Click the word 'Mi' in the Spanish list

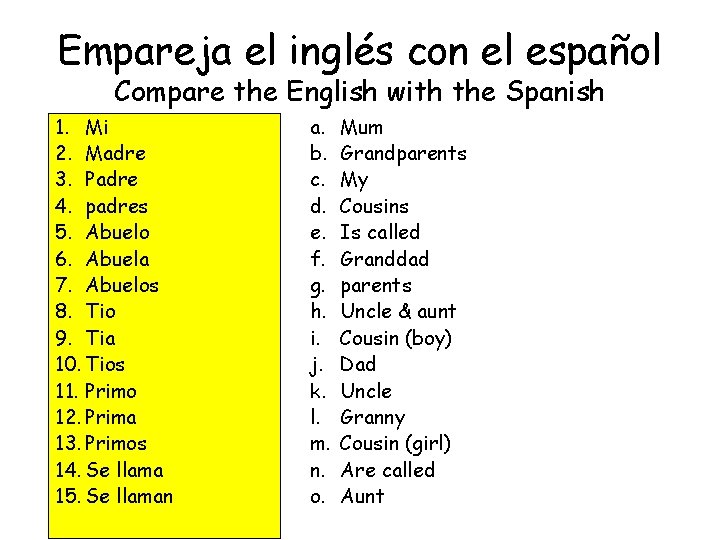coord(97,127)
